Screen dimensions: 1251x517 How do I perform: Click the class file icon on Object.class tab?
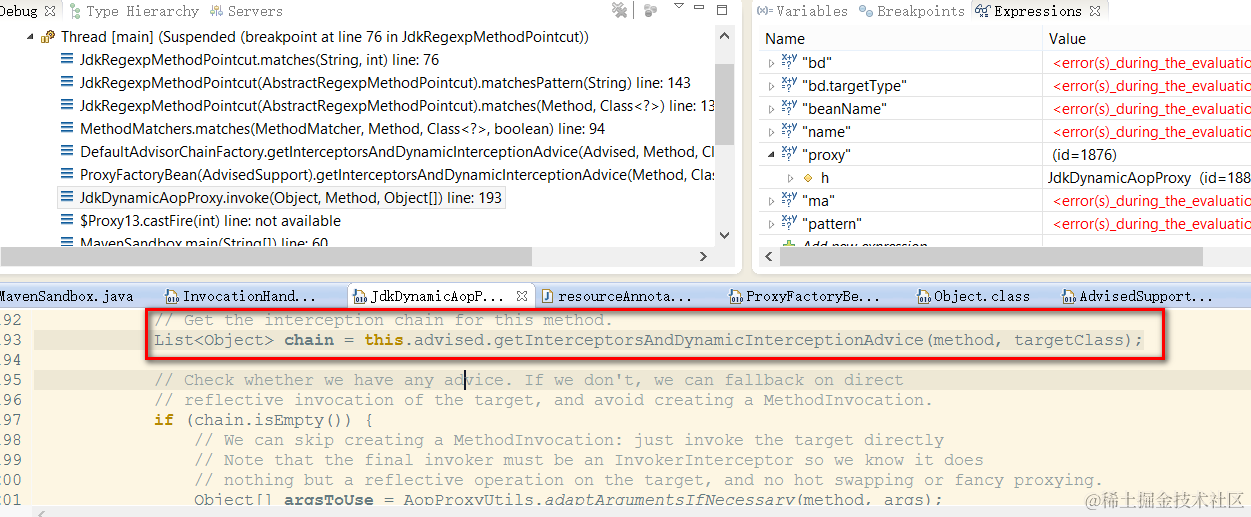924,296
